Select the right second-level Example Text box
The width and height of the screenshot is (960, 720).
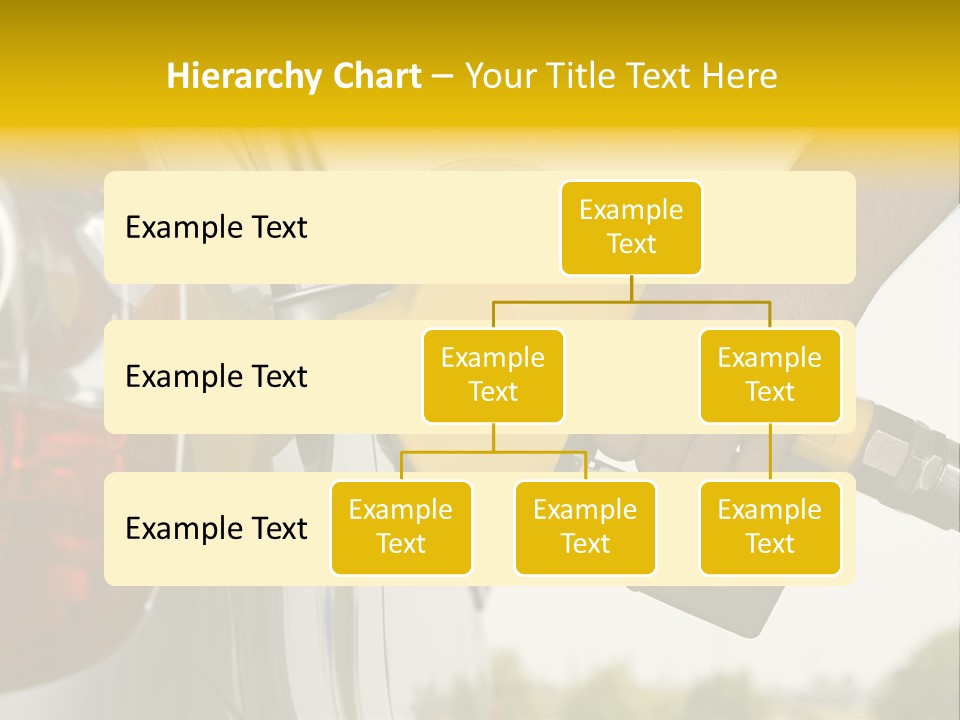[770, 375]
